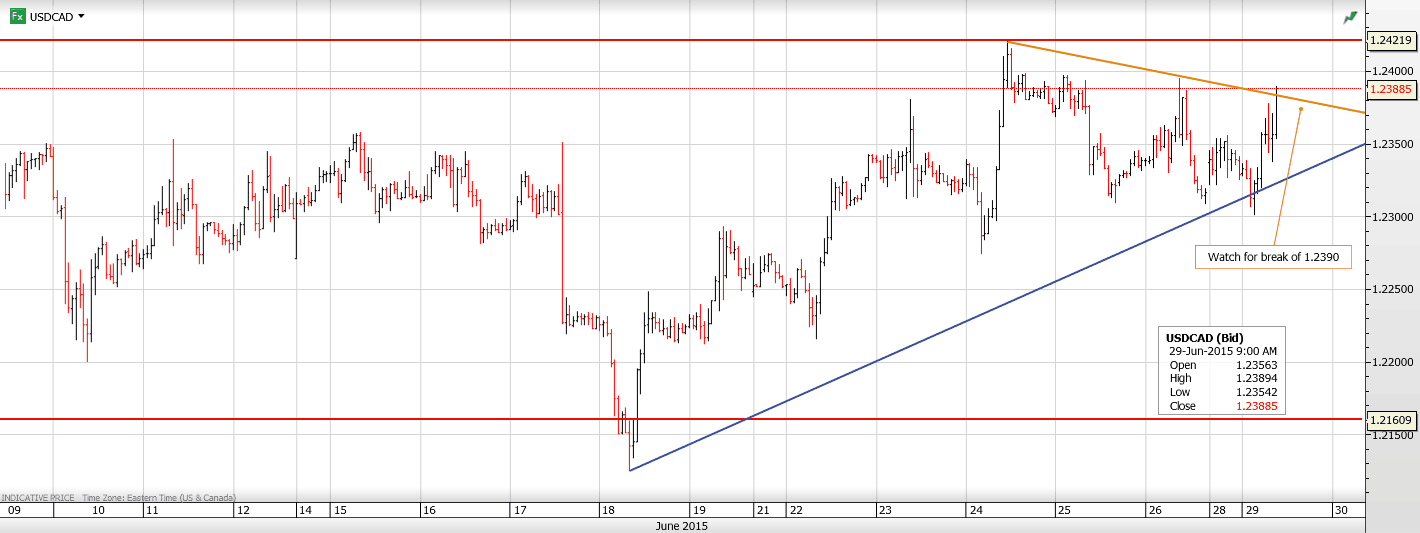Select the 'Watch for break of 1.2390' annotation
Viewport: 1420px width, 533px height.
click(1273, 257)
